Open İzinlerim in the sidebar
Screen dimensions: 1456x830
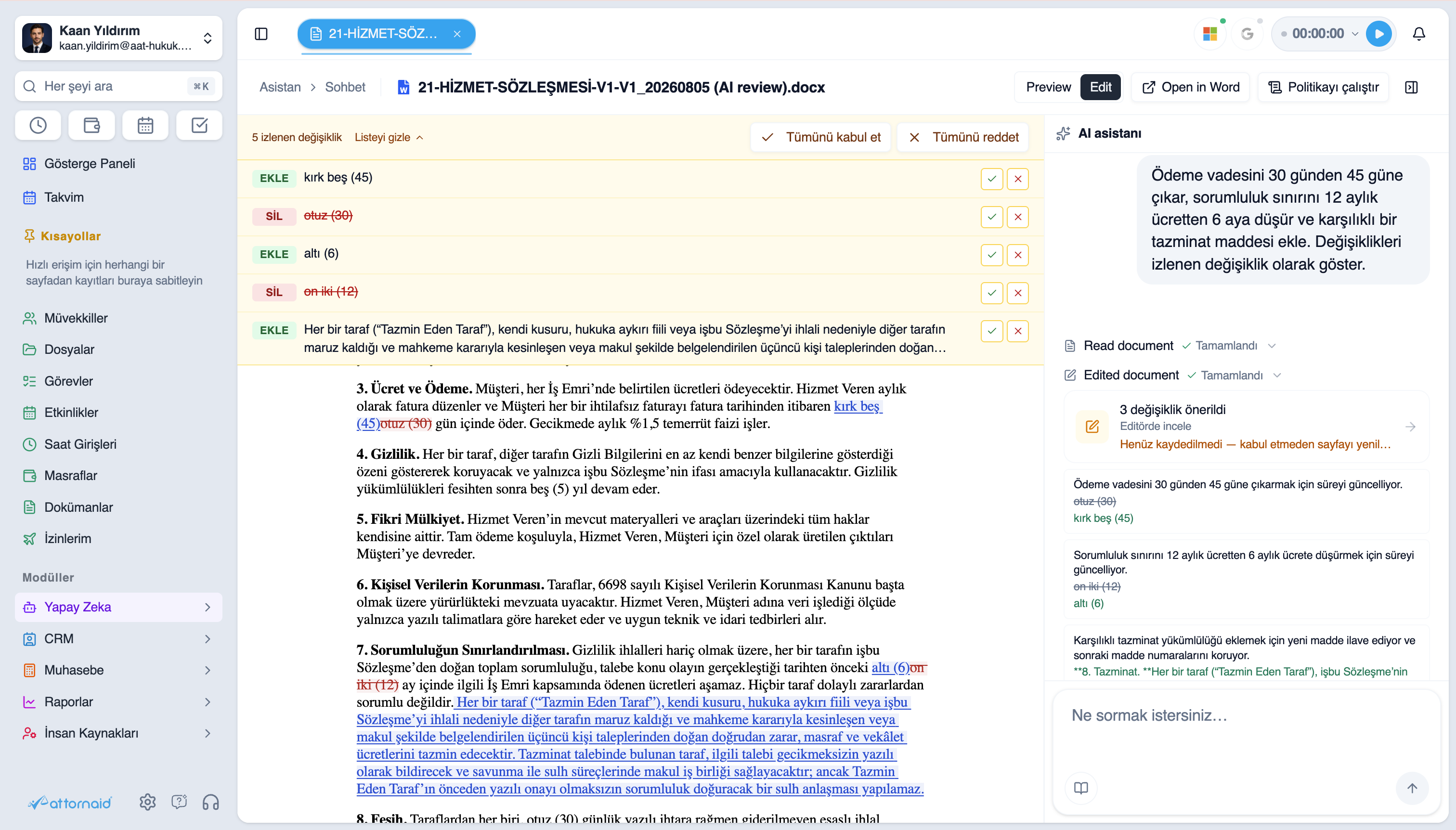coord(118,539)
